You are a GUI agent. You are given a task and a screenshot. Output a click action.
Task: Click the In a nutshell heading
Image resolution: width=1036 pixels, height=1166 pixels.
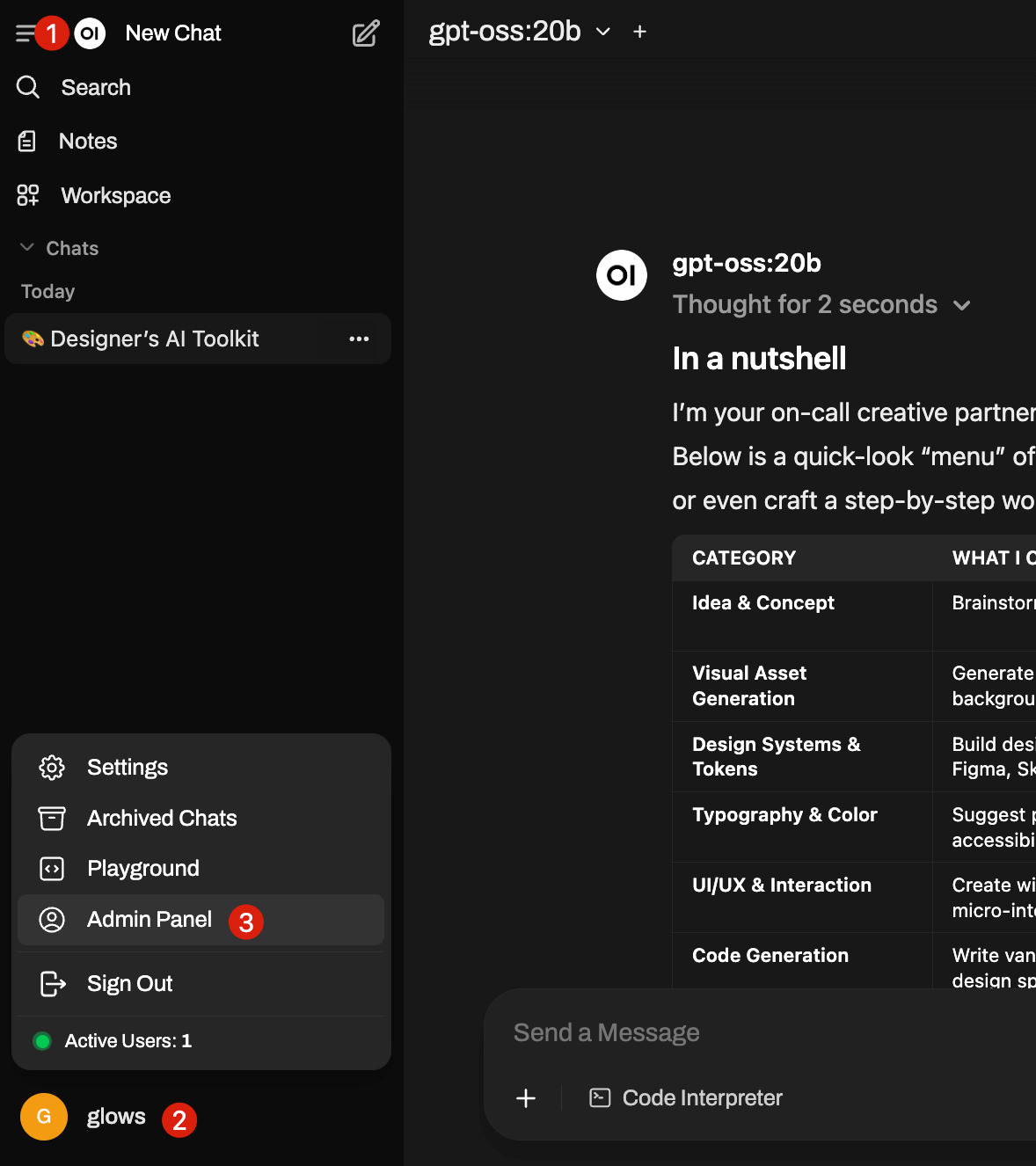[759, 359]
